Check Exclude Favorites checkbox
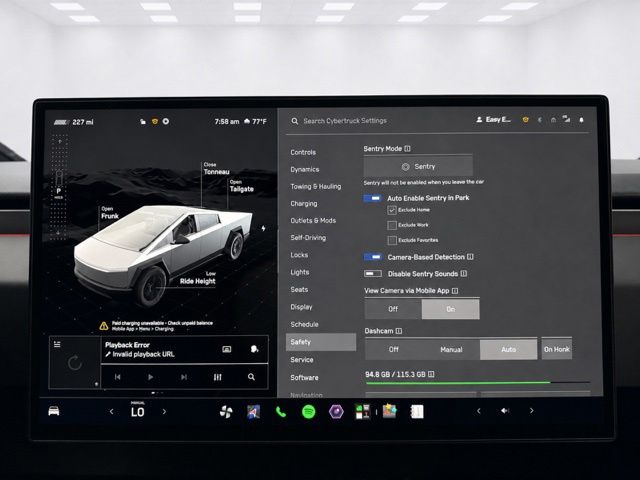The image size is (640, 480). (x=392, y=240)
